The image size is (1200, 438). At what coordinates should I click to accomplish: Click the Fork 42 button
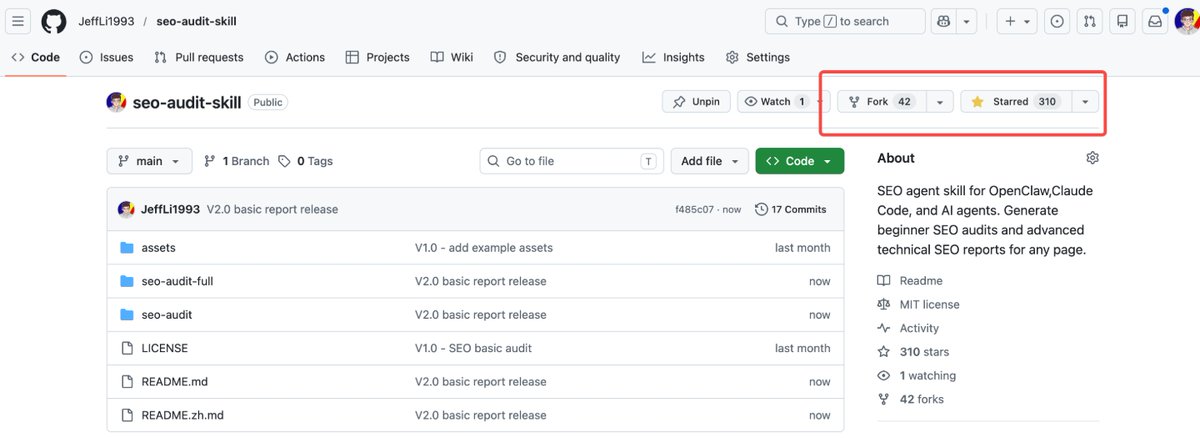tap(882, 102)
